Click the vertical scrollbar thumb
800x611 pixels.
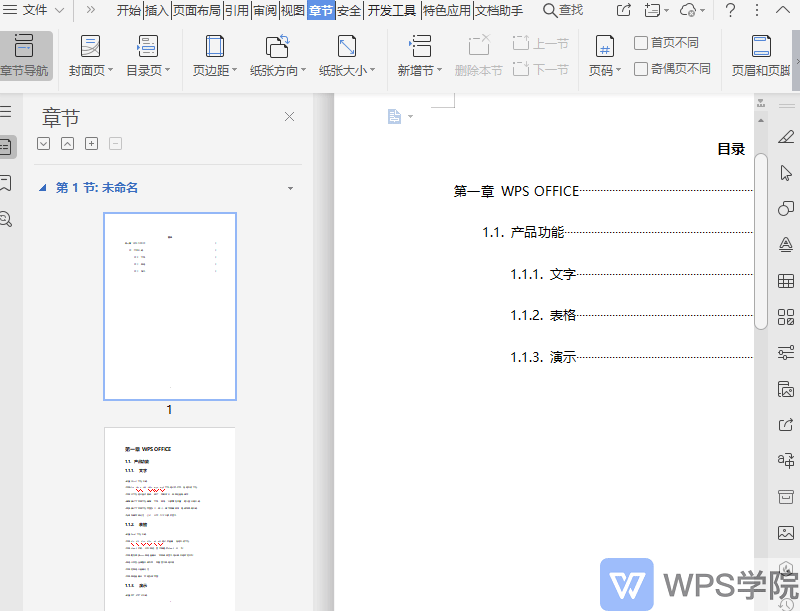click(761, 241)
